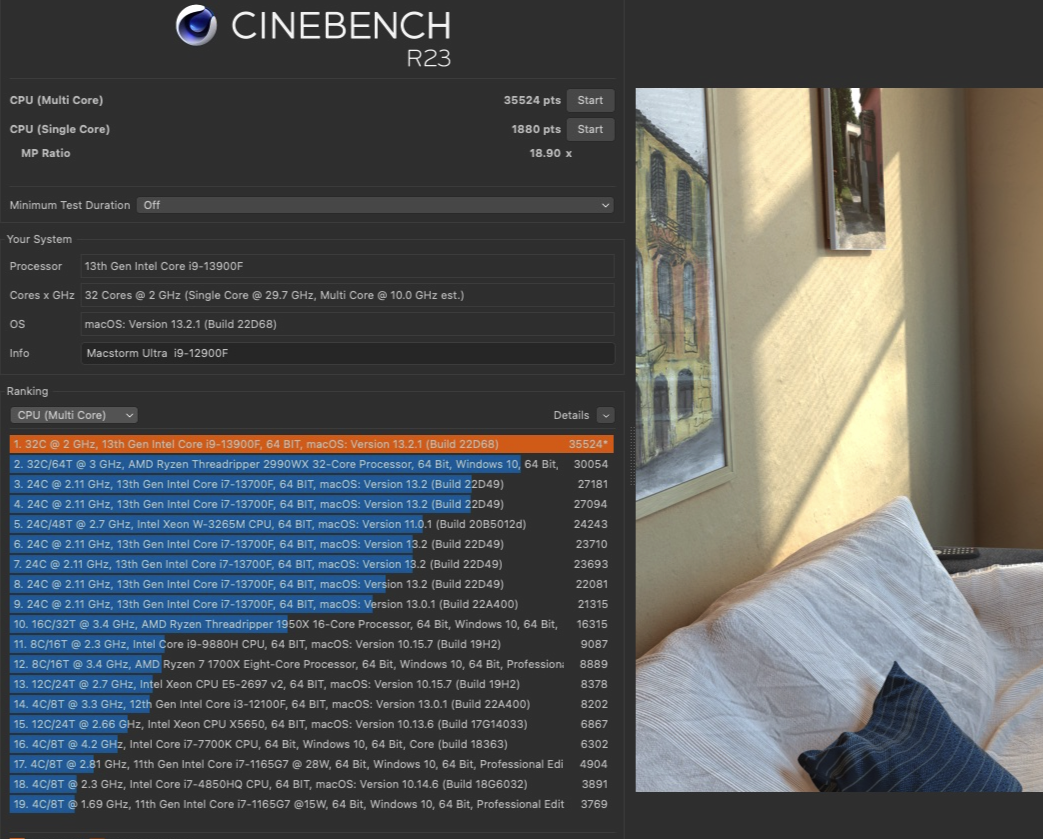Select ranking row 4 i7-13700F 27094
1043x839 pixels.
(x=311, y=504)
